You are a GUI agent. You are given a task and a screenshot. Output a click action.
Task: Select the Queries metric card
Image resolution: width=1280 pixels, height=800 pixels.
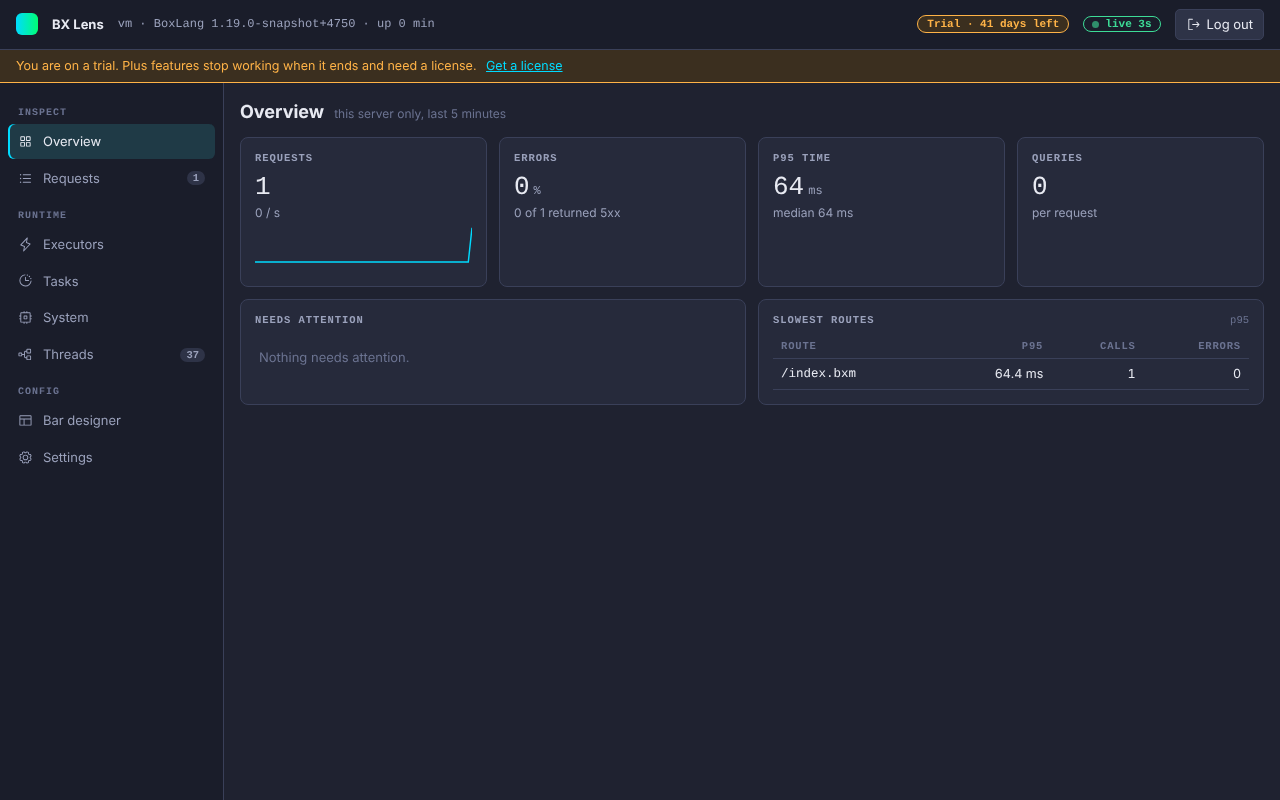1140,212
